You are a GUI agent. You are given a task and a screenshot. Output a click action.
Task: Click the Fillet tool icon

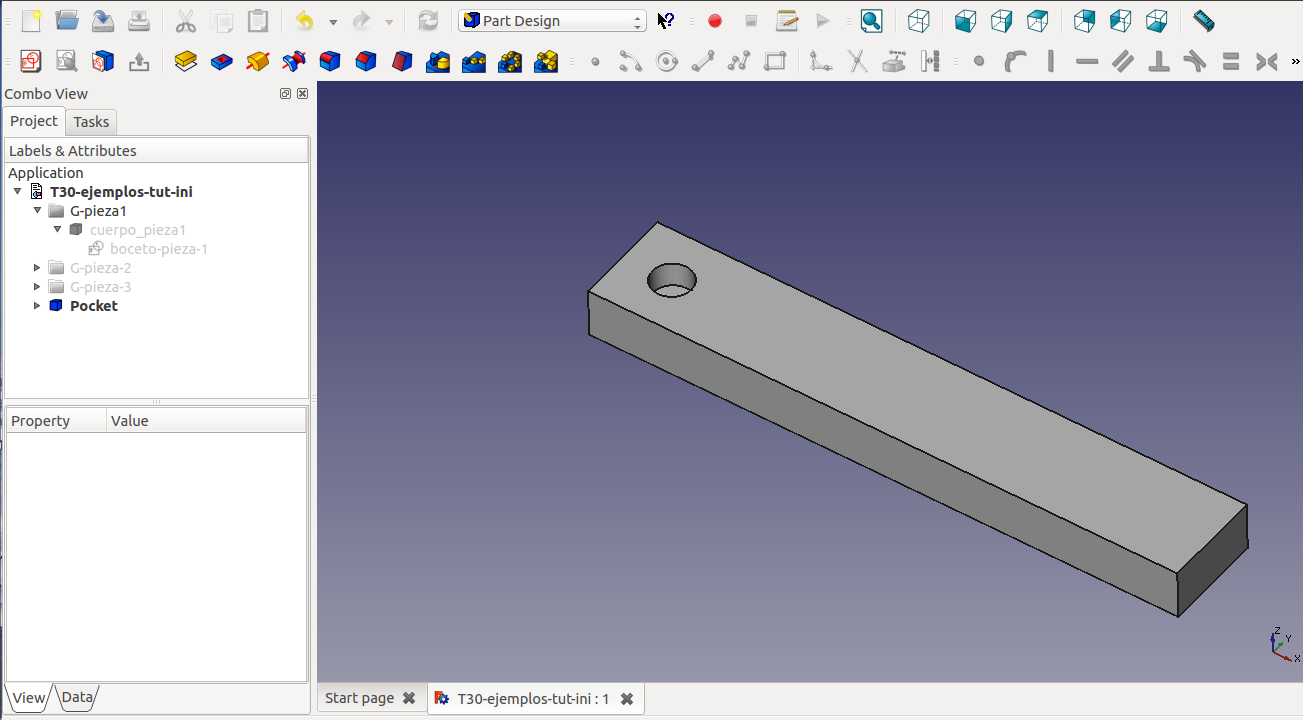tap(330, 62)
